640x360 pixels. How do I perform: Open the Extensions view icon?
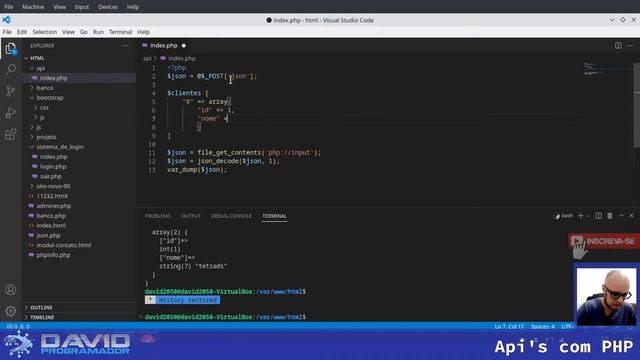(x=11, y=134)
